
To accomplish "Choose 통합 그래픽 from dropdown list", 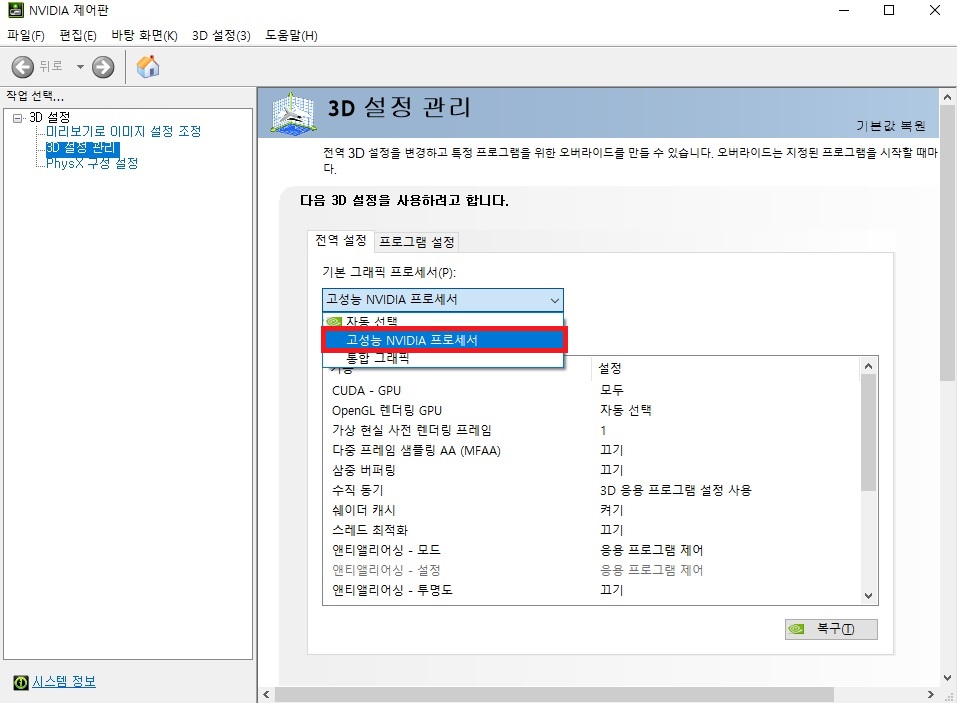I will point(442,358).
